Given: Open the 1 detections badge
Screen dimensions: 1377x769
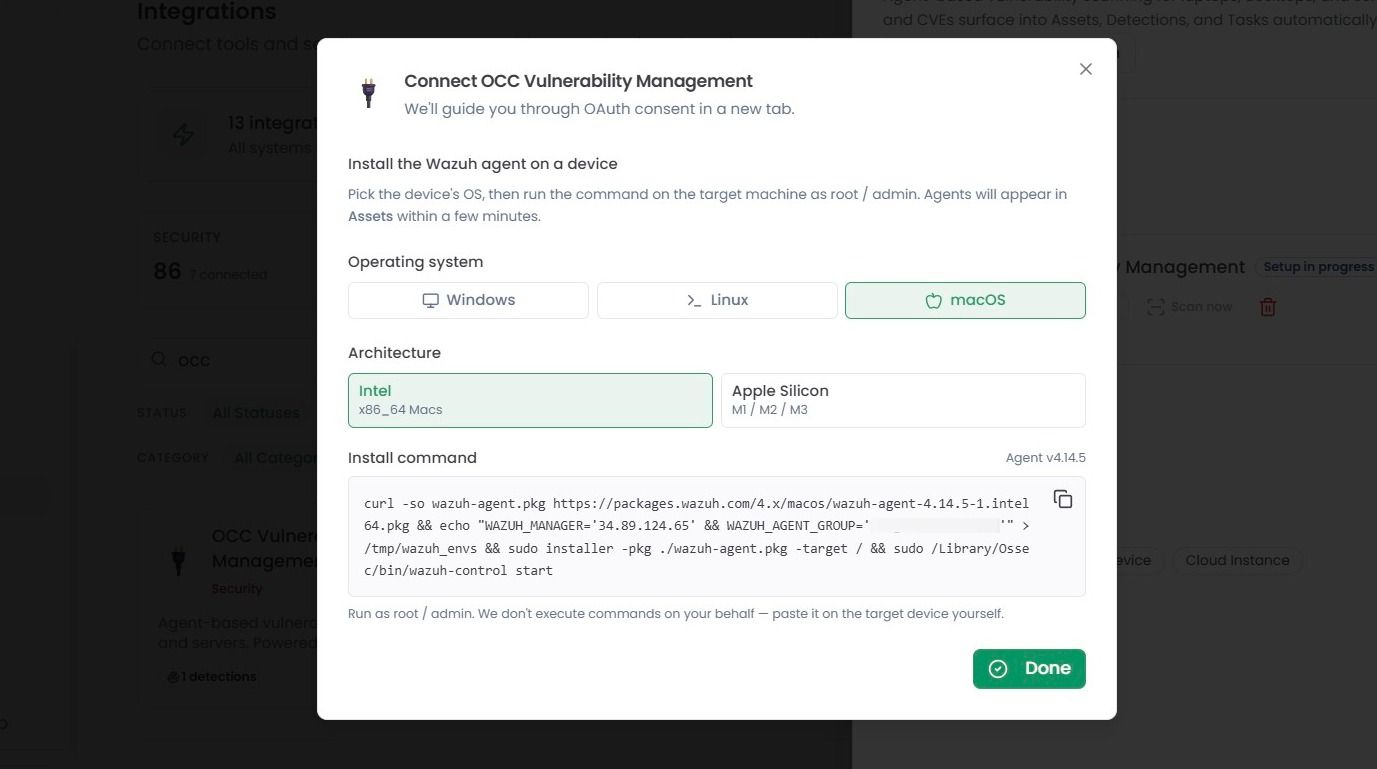Looking at the screenshot, I should coord(211,677).
